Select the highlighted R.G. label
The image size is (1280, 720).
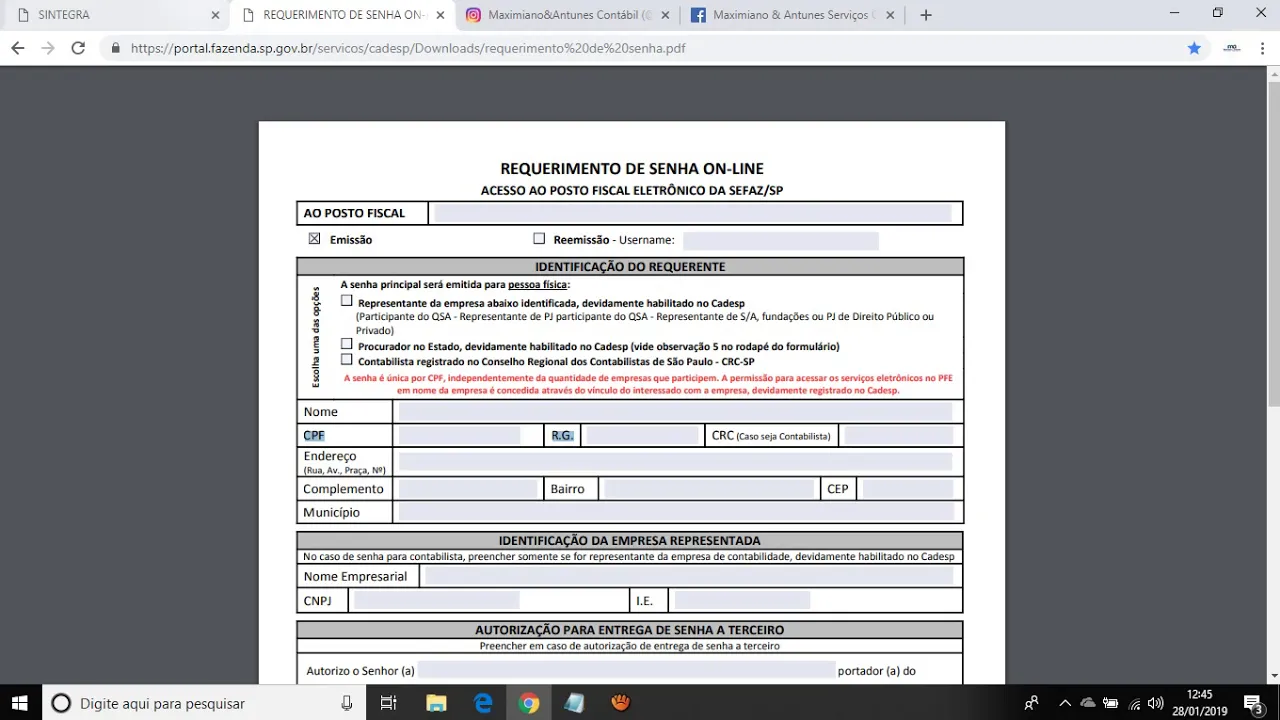562,436
